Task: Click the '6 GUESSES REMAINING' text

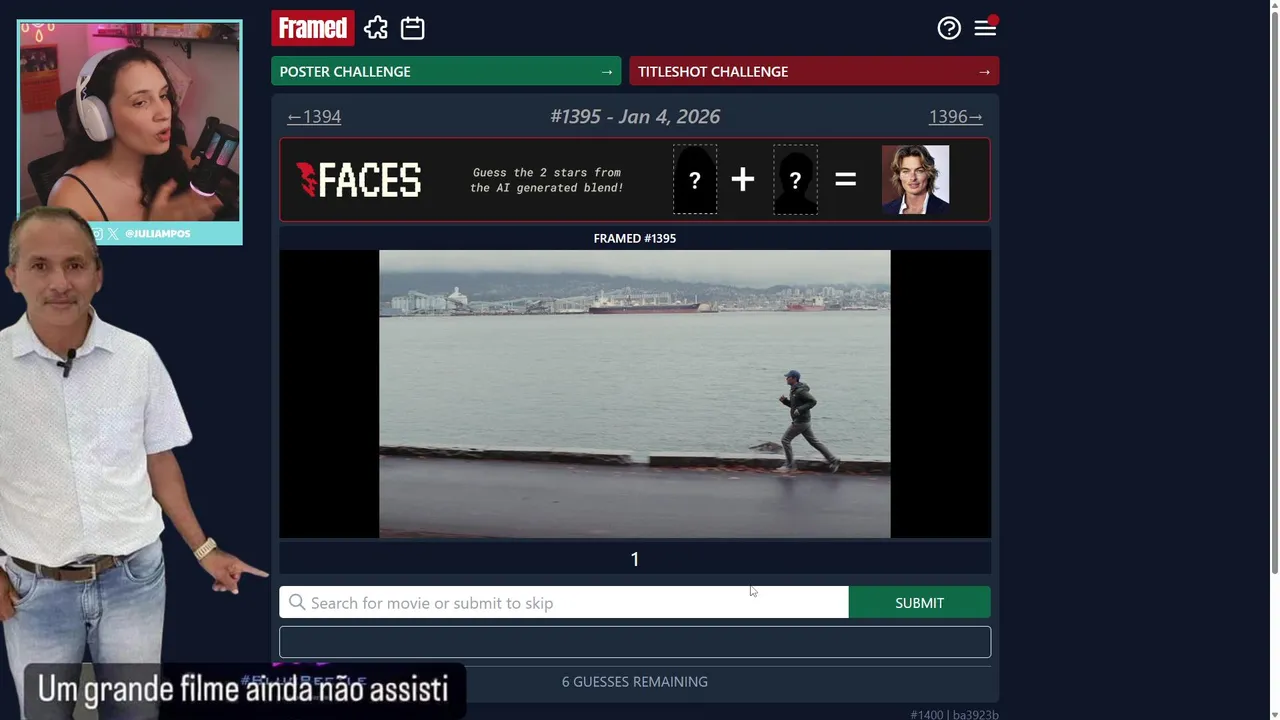Action: (x=635, y=681)
